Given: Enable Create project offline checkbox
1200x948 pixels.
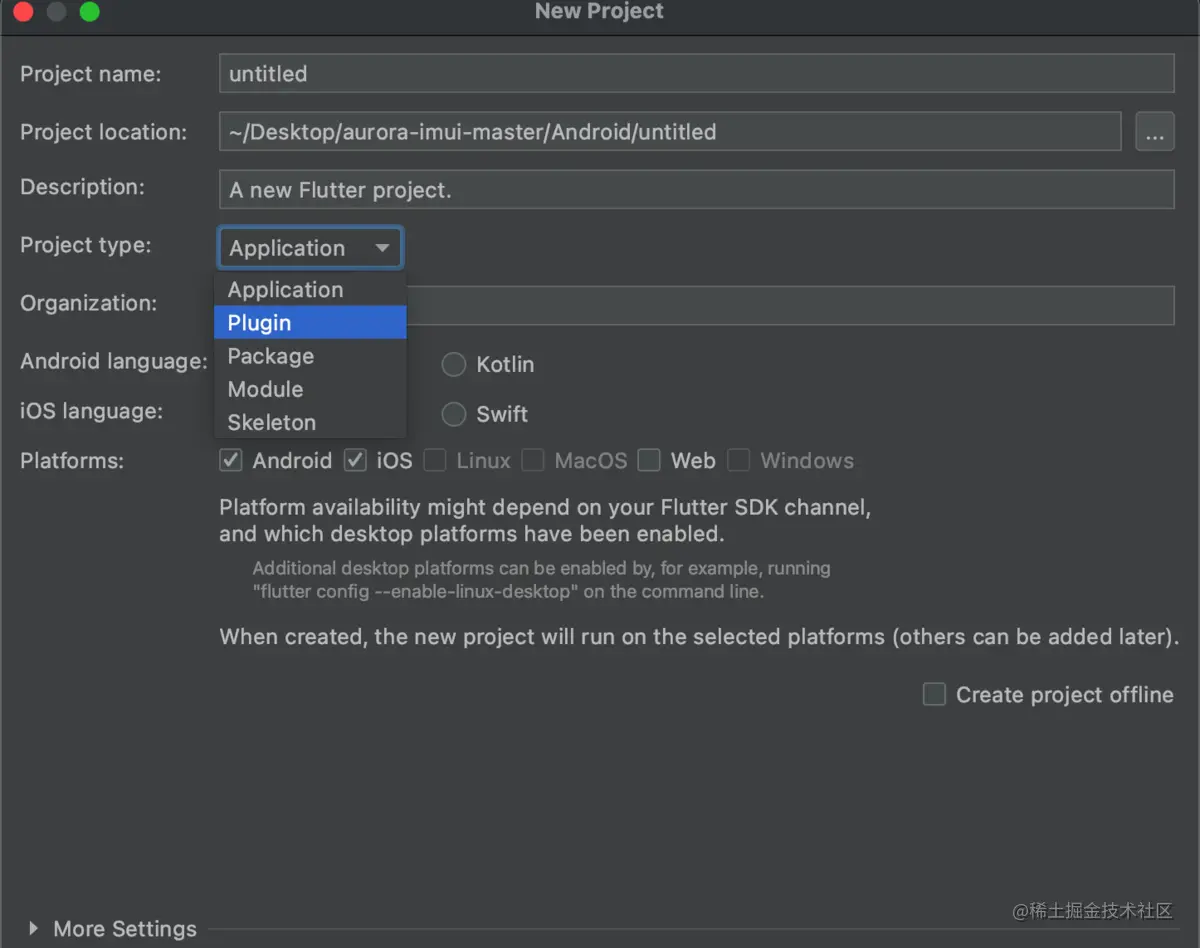Looking at the screenshot, I should click(934, 695).
